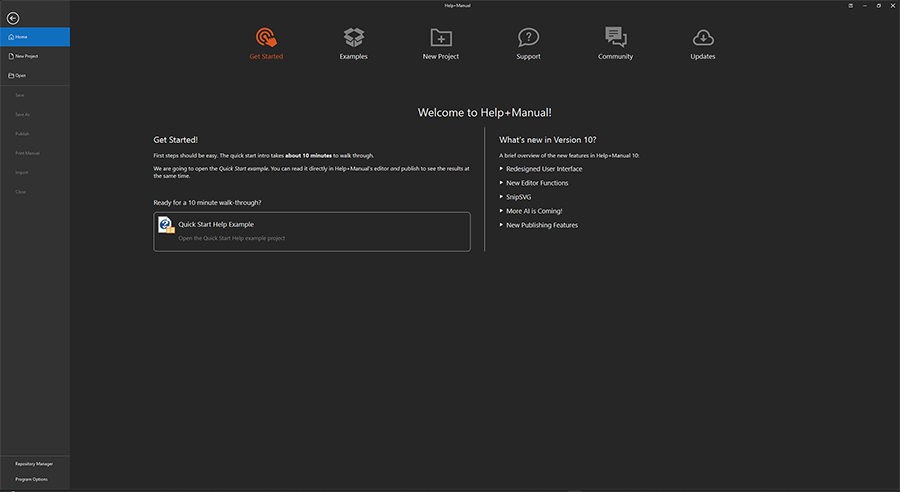Screen dimensions: 900x492
Task: Click the New Editor Functions text
Action: [x=537, y=183]
